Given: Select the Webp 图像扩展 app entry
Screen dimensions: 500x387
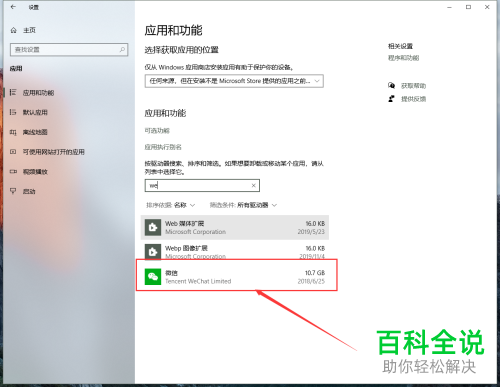Looking at the screenshot, I should pos(235,251).
